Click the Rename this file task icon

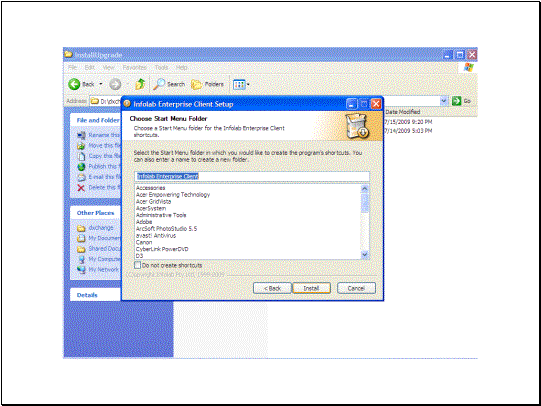pyautogui.click(x=81, y=135)
